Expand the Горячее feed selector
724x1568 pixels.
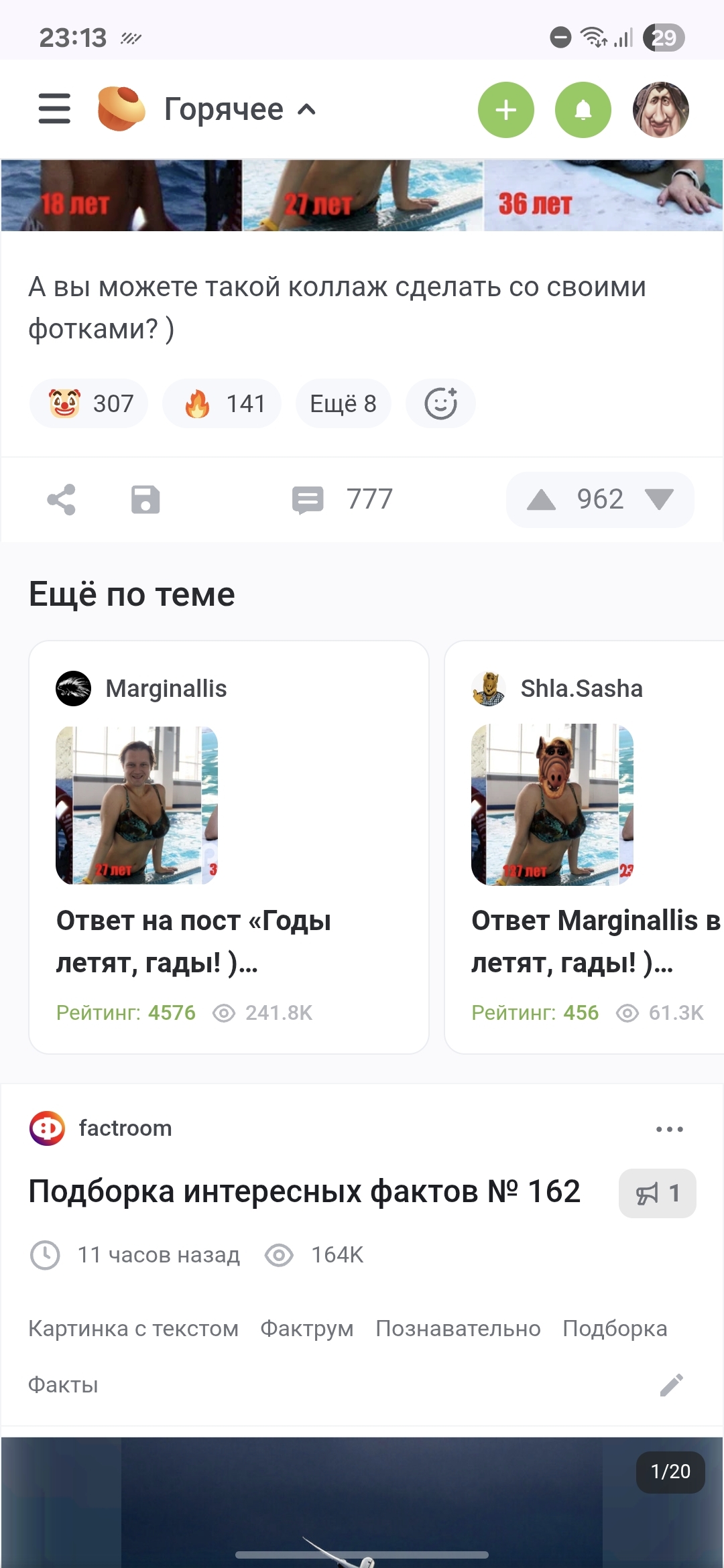coord(239,109)
